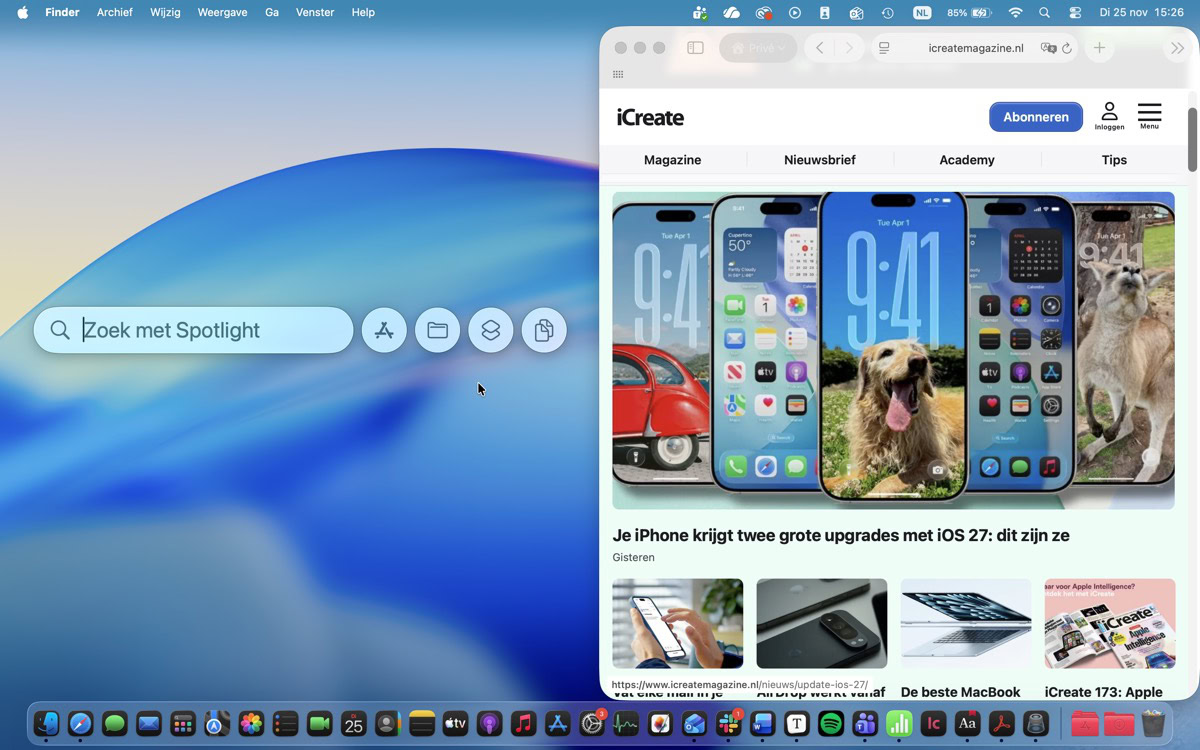This screenshot has height=750, width=1200.
Task: Reload the icreatemagazine.nl page
Action: point(1067,48)
